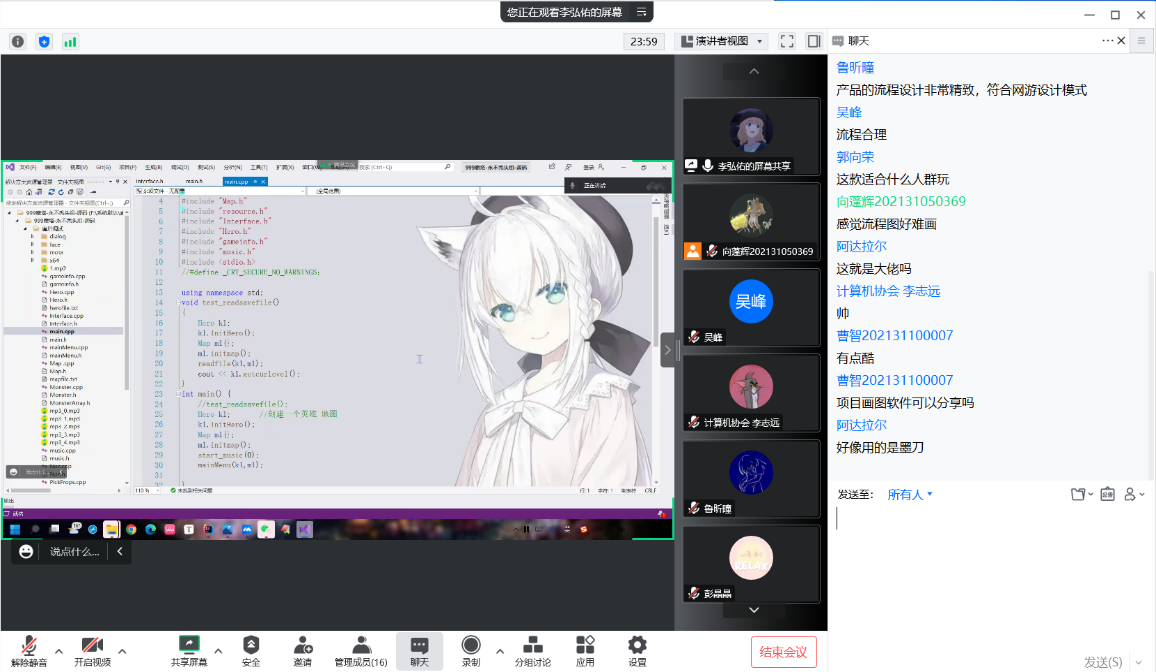Start recording with 录制 icon
The image size is (1156, 672).
470,651
